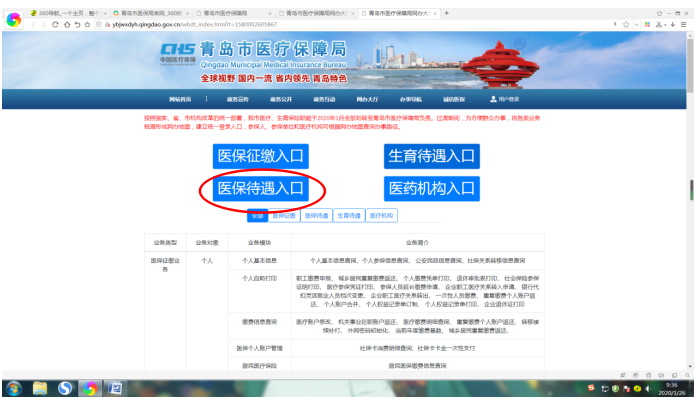This screenshot has height=399, width=695.
Task: Open Sogou browser from the taskbar
Action: 65,388
